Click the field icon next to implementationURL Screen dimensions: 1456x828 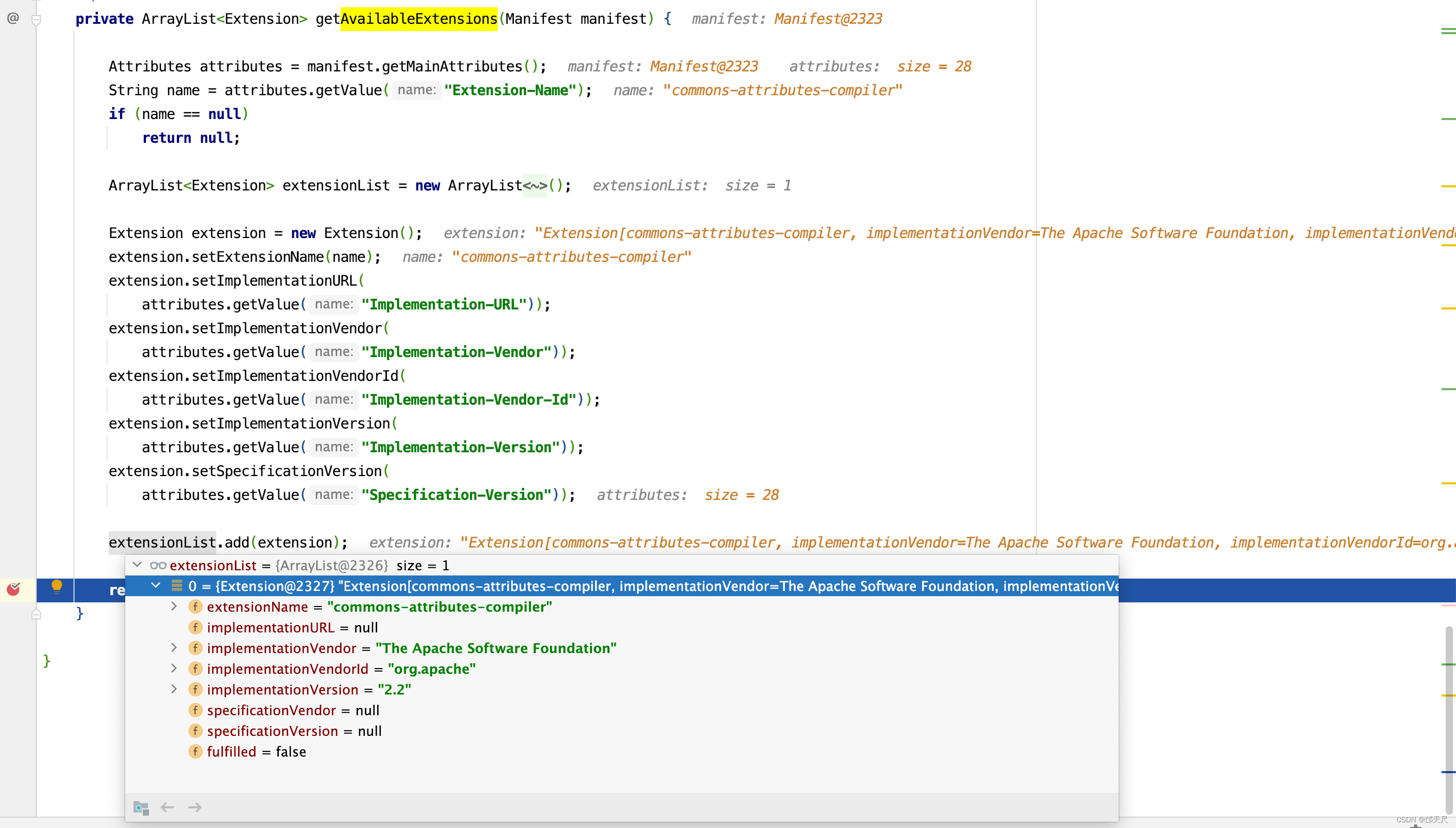[195, 627]
